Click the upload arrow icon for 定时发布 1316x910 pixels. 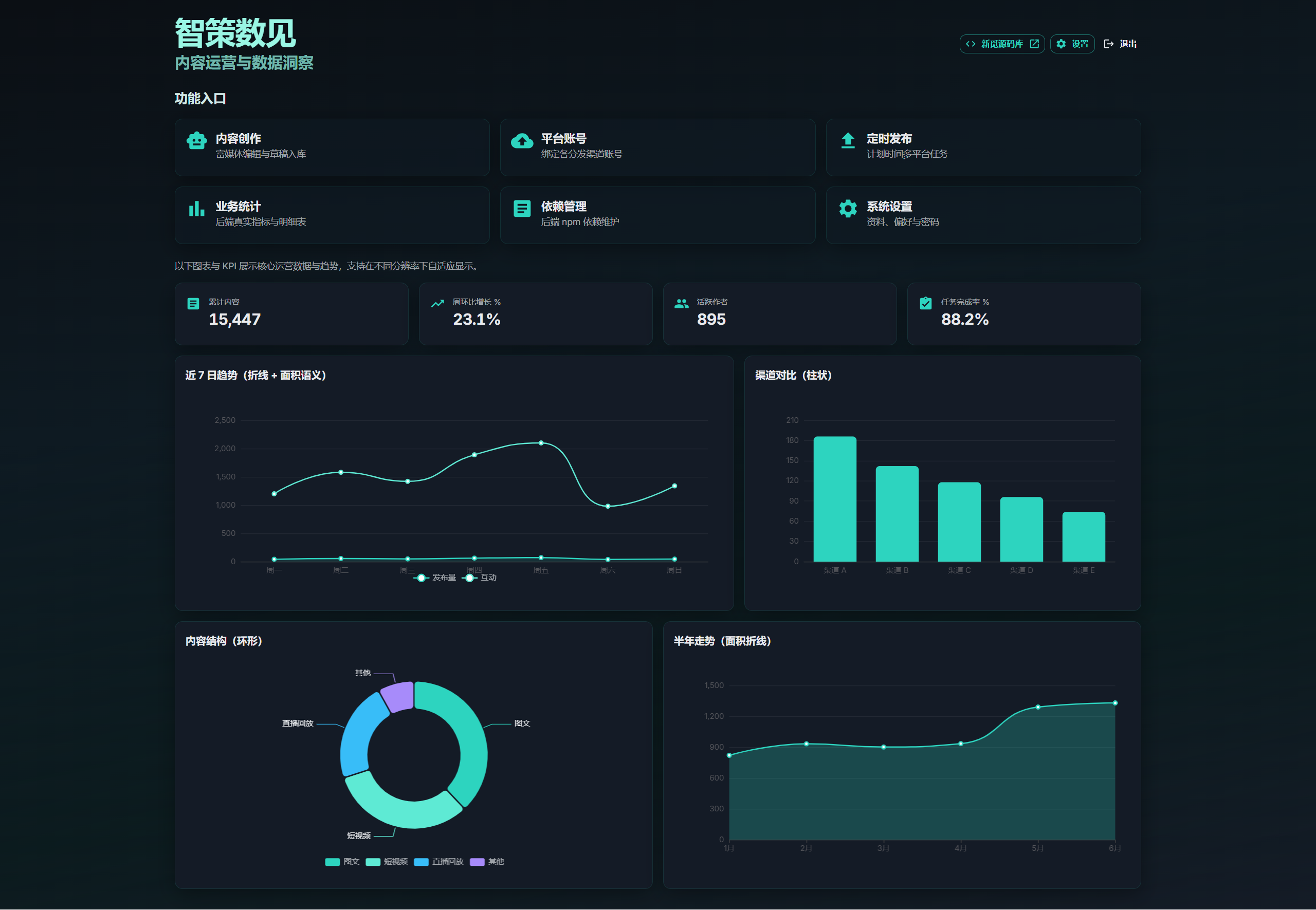[848, 140]
